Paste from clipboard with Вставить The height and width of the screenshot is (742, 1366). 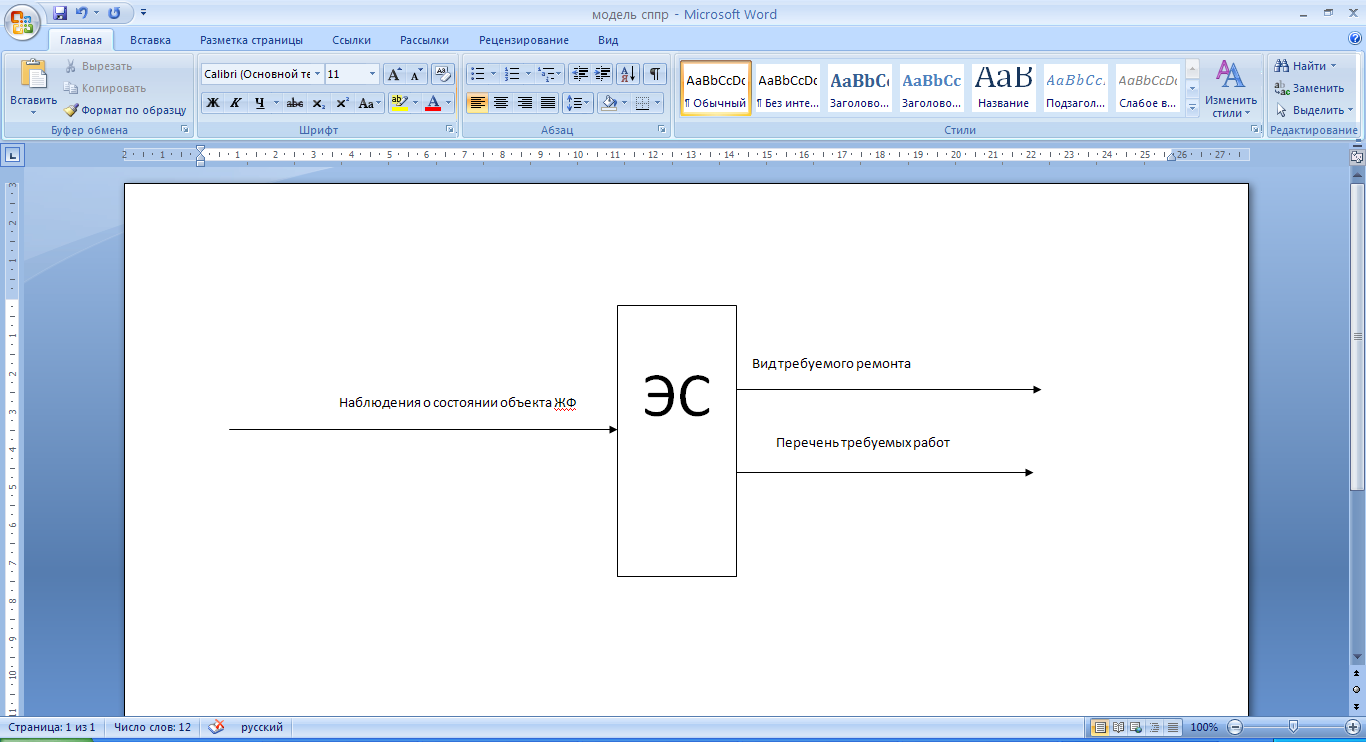34,88
